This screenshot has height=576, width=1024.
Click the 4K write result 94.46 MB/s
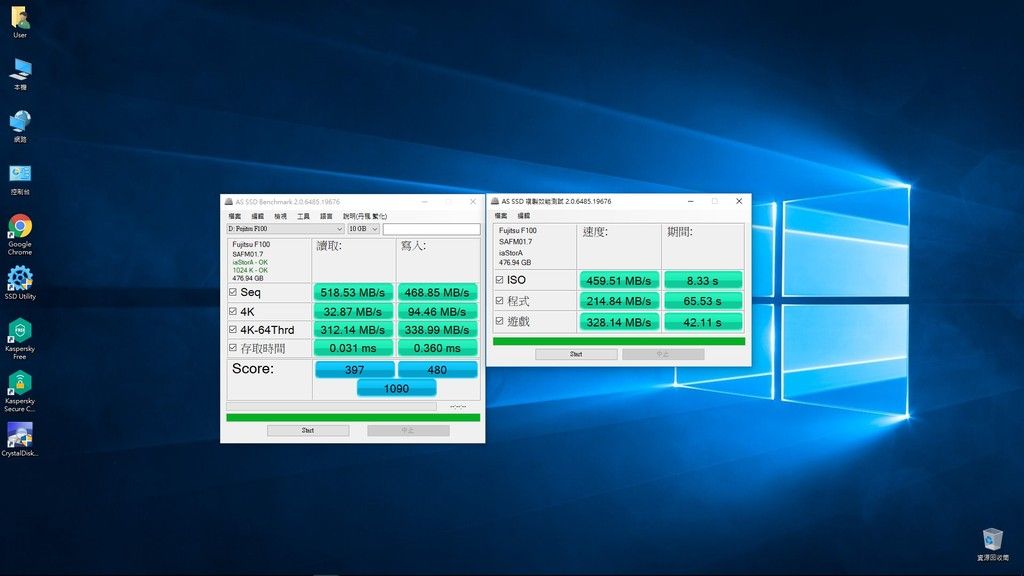tap(437, 312)
